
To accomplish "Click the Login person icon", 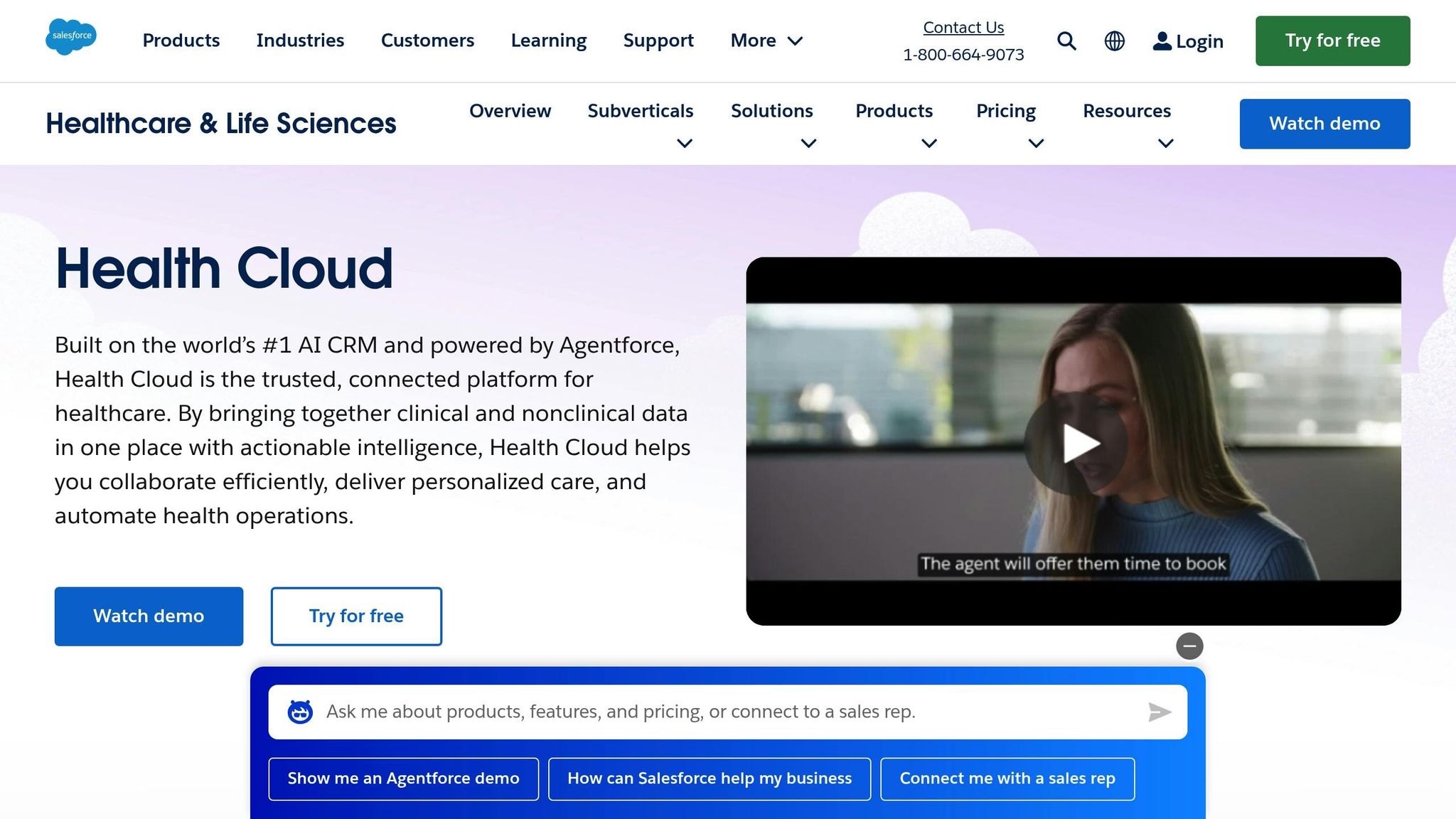I will [1162, 41].
